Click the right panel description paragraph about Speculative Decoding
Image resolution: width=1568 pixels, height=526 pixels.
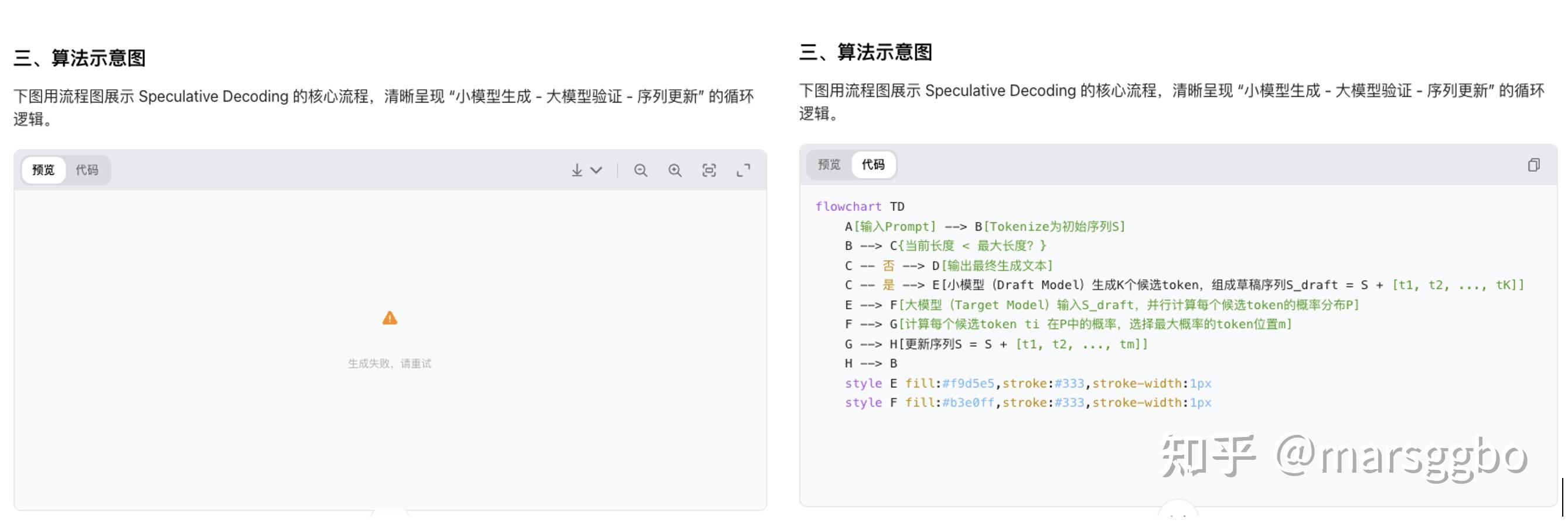(x=1172, y=102)
